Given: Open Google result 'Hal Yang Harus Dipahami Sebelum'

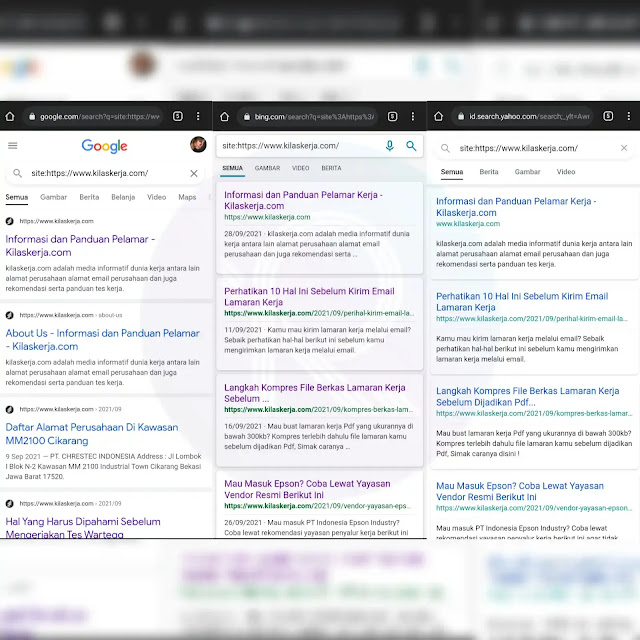Looking at the screenshot, I should (83, 527).
